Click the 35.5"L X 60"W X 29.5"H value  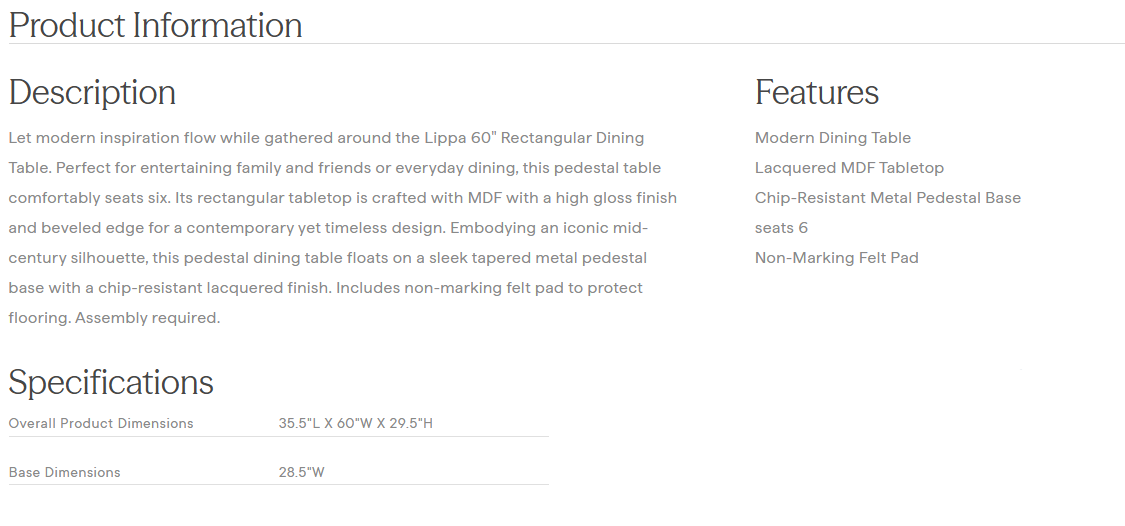click(x=355, y=423)
